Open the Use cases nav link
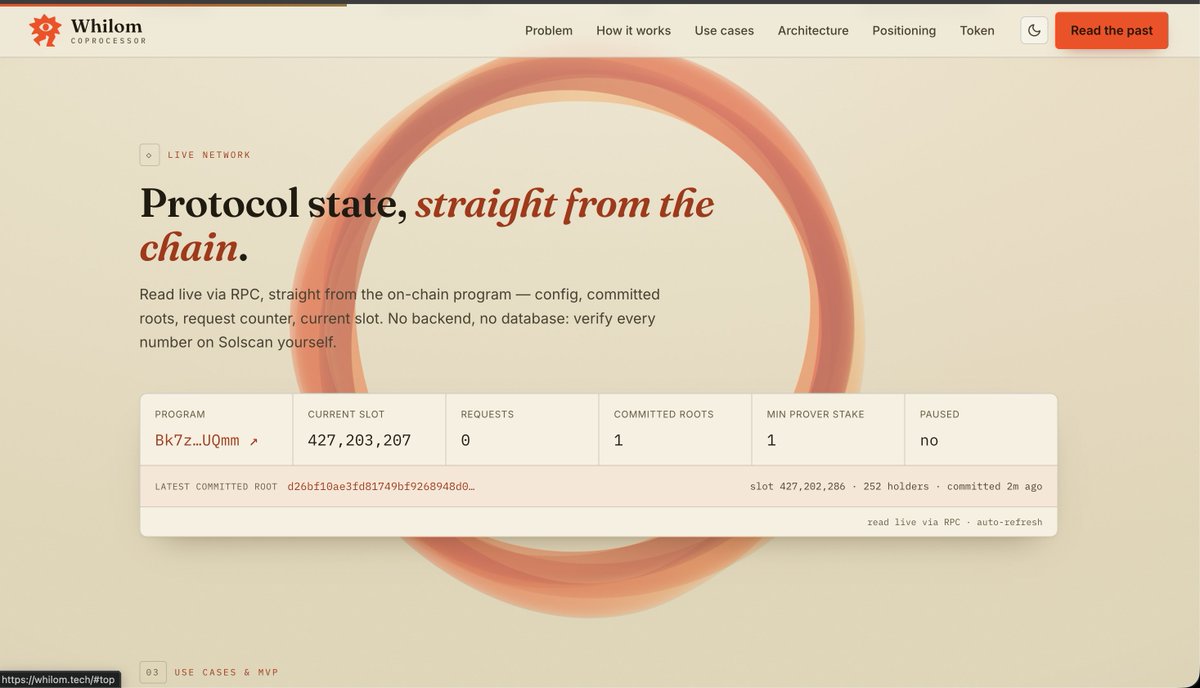 pyautogui.click(x=724, y=31)
